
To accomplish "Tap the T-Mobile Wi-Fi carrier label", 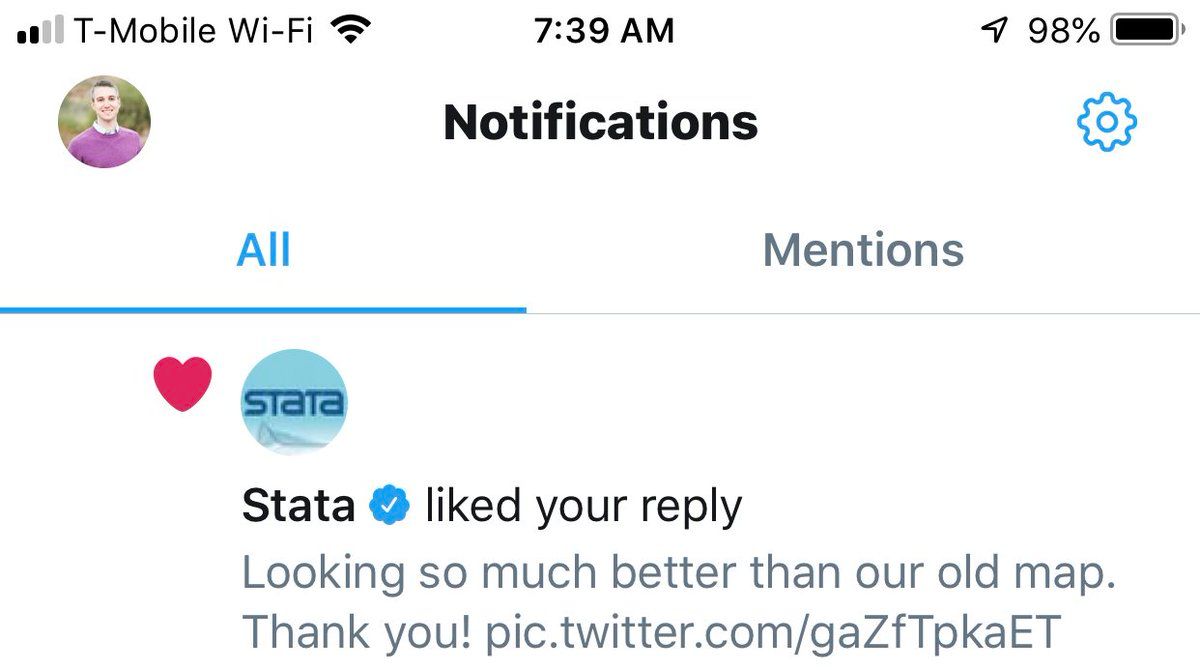I will (x=193, y=31).
